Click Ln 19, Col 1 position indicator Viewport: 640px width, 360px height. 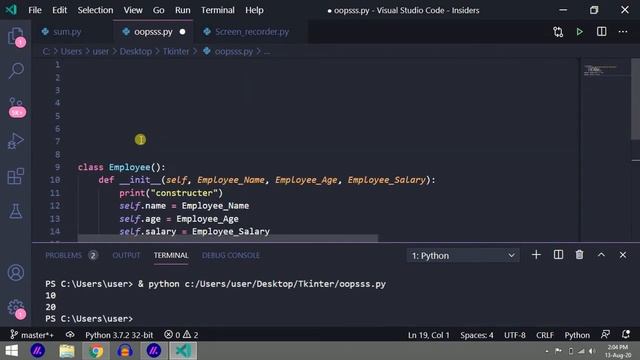point(429,335)
